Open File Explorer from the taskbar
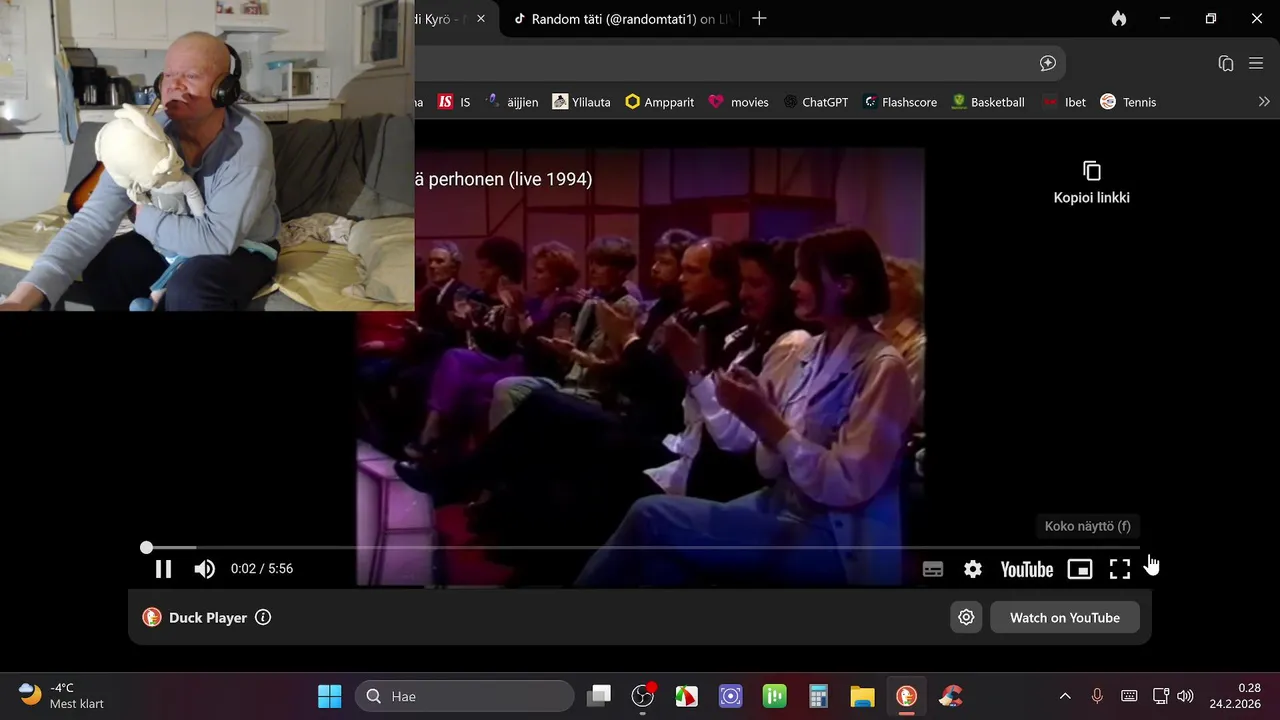This screenshot has height=720, width=1280. point(862,696)
